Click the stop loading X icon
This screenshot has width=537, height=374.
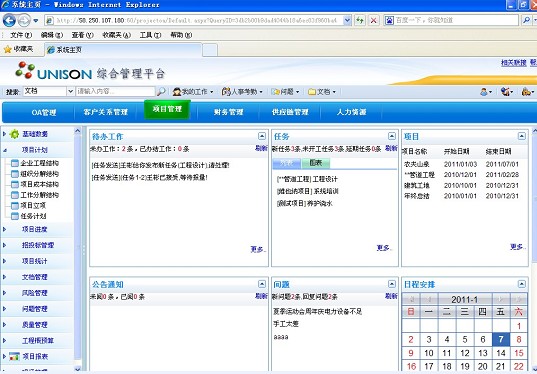point(374,21)
